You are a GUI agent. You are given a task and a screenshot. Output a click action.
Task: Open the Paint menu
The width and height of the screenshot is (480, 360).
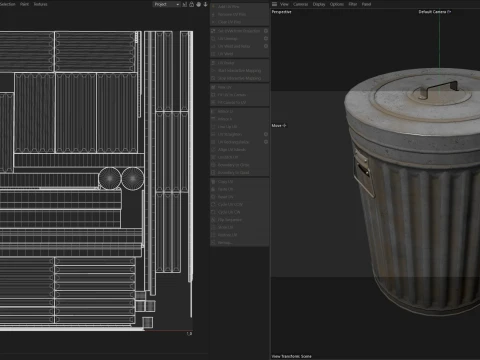tap(24, 4)
